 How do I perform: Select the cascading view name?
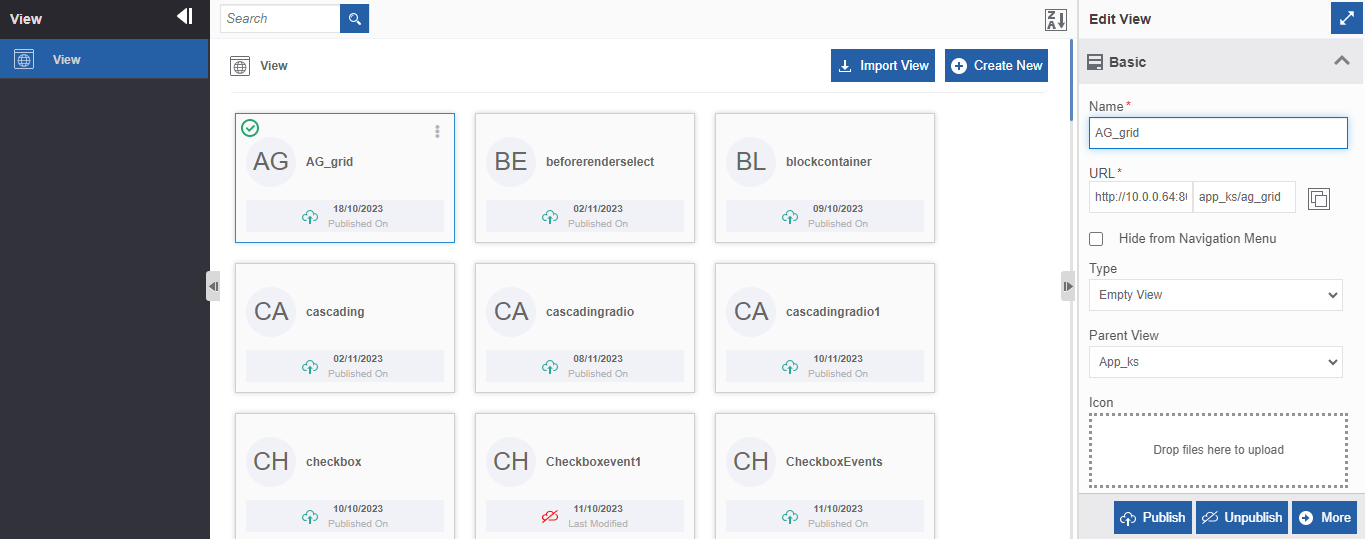click(335, 312)
